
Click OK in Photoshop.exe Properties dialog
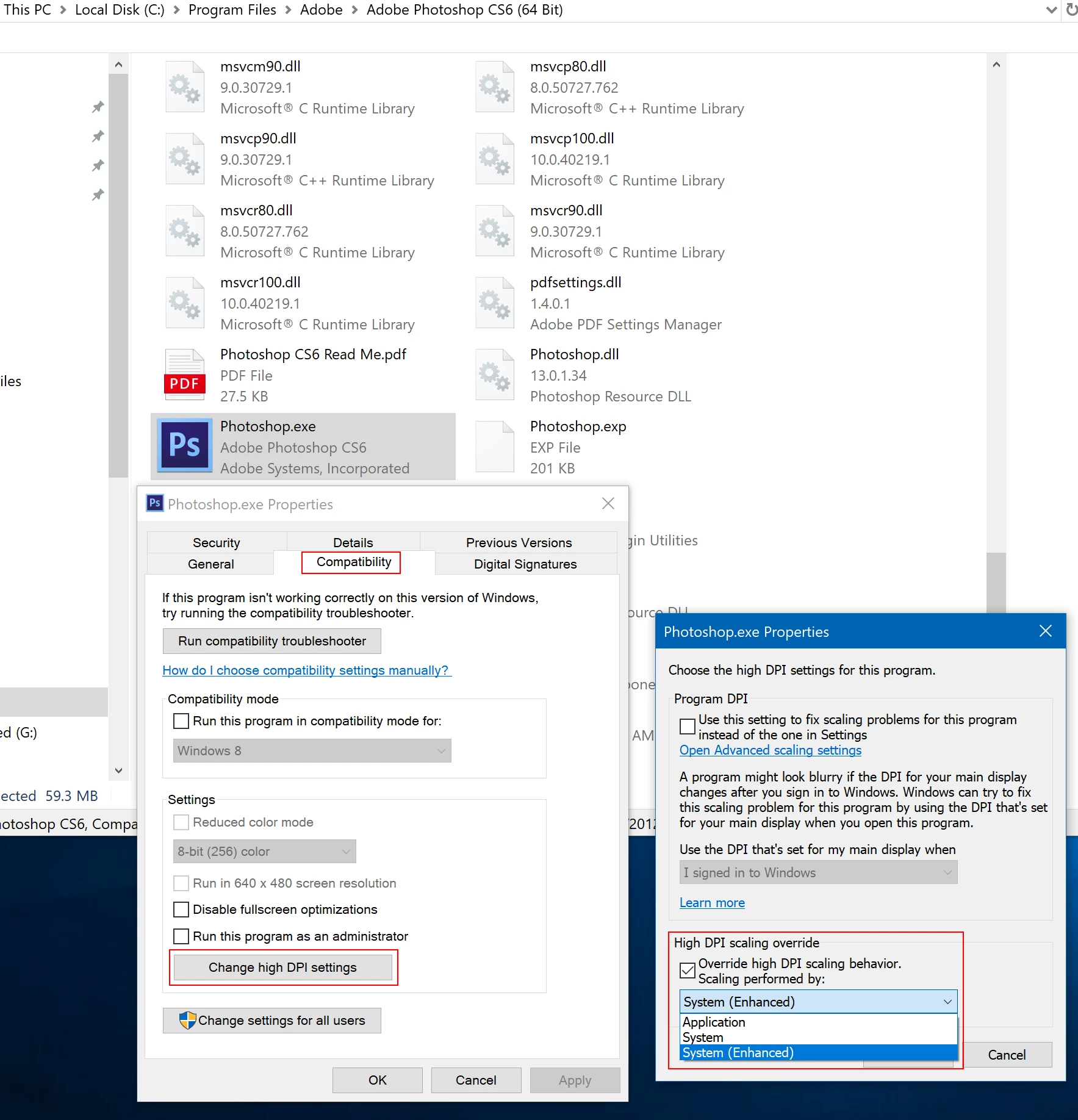coord(378,1080)
